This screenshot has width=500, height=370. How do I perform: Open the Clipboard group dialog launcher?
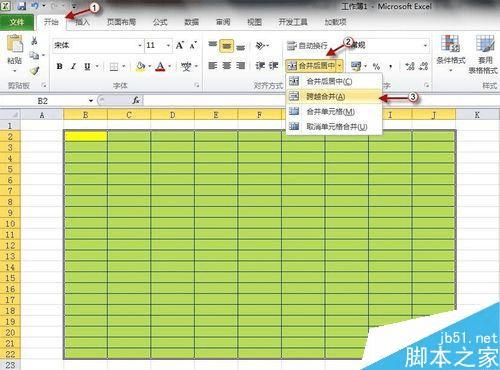tap(44, 86)
